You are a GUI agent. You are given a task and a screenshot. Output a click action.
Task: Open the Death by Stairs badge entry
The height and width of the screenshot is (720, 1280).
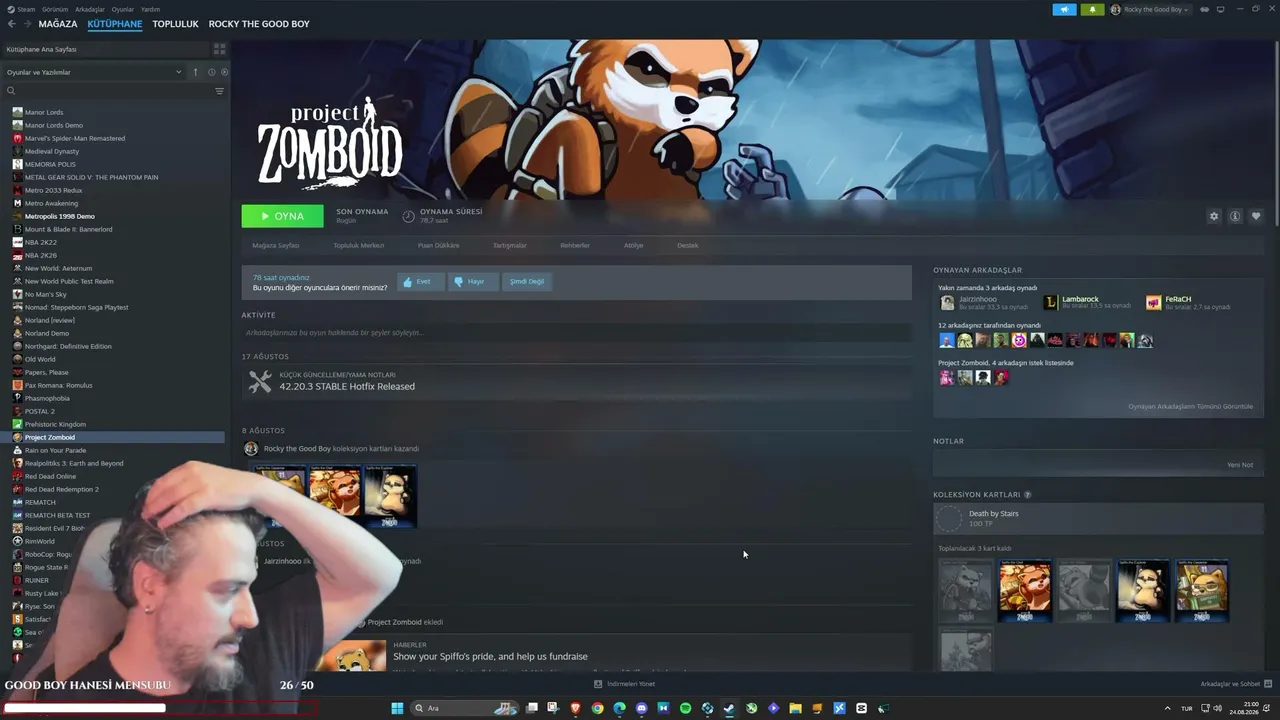click(x=1098, y=518)
